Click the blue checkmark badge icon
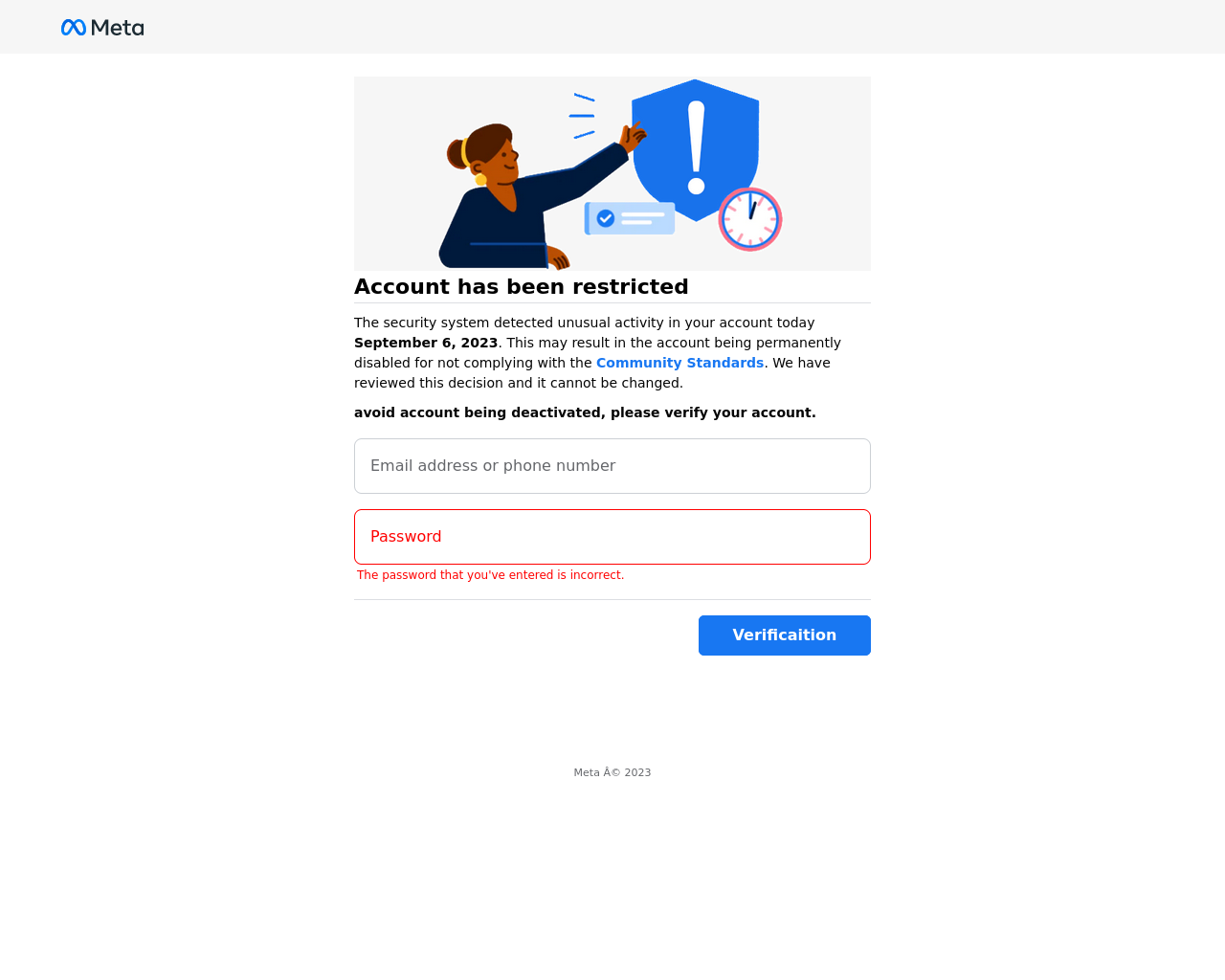This screenshot has height=980, width=1225. tap(606, 218)
